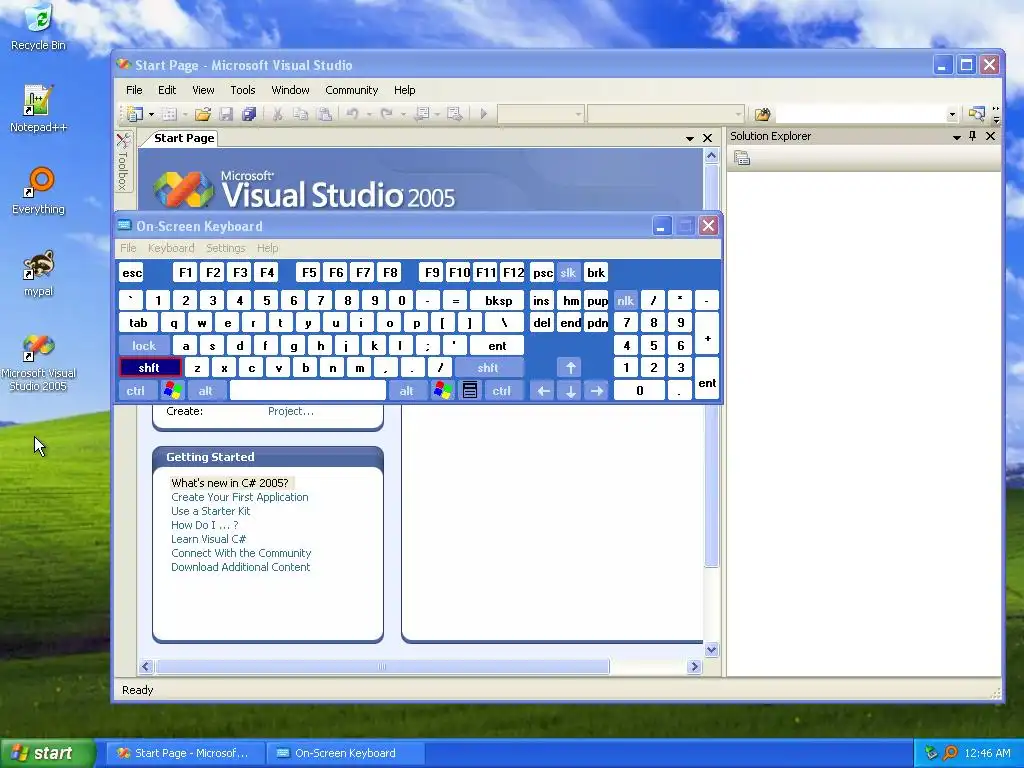Open the New Project dropdown arrow
This screenshot has height=768, width=1024.
click(x=151, y=114)
